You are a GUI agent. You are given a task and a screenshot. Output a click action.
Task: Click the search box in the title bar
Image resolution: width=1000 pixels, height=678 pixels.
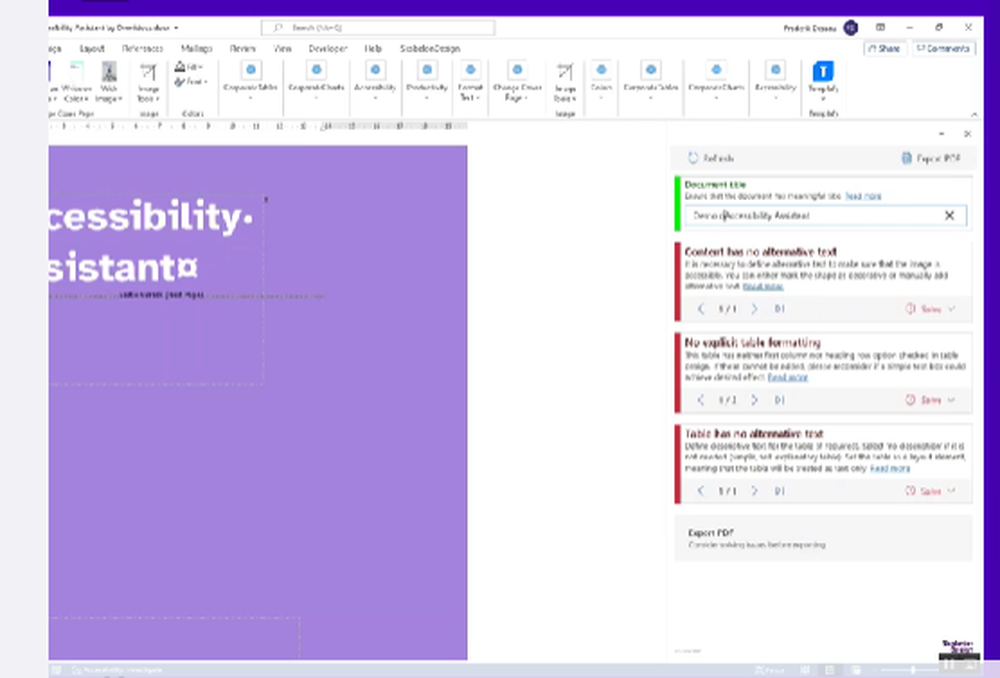(x=378, y=27)
